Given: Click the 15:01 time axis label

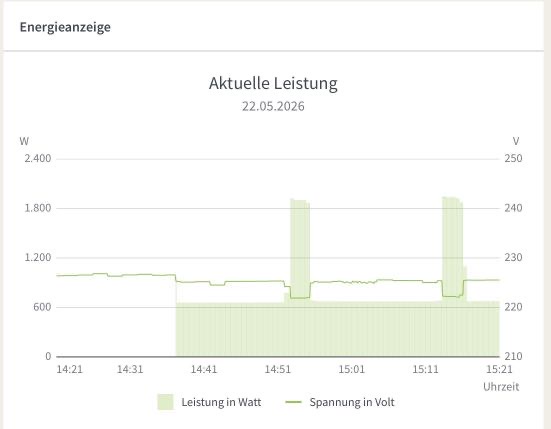Looking at the screenshot, I should (351, 369).
